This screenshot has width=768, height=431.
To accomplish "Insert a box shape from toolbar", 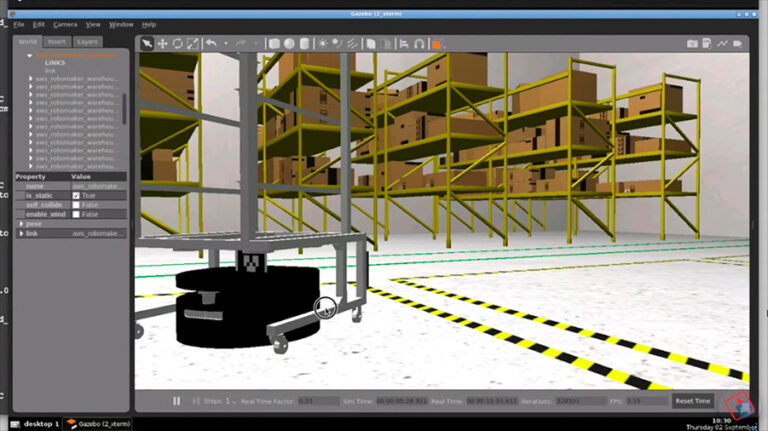I will tap(274, 44).
